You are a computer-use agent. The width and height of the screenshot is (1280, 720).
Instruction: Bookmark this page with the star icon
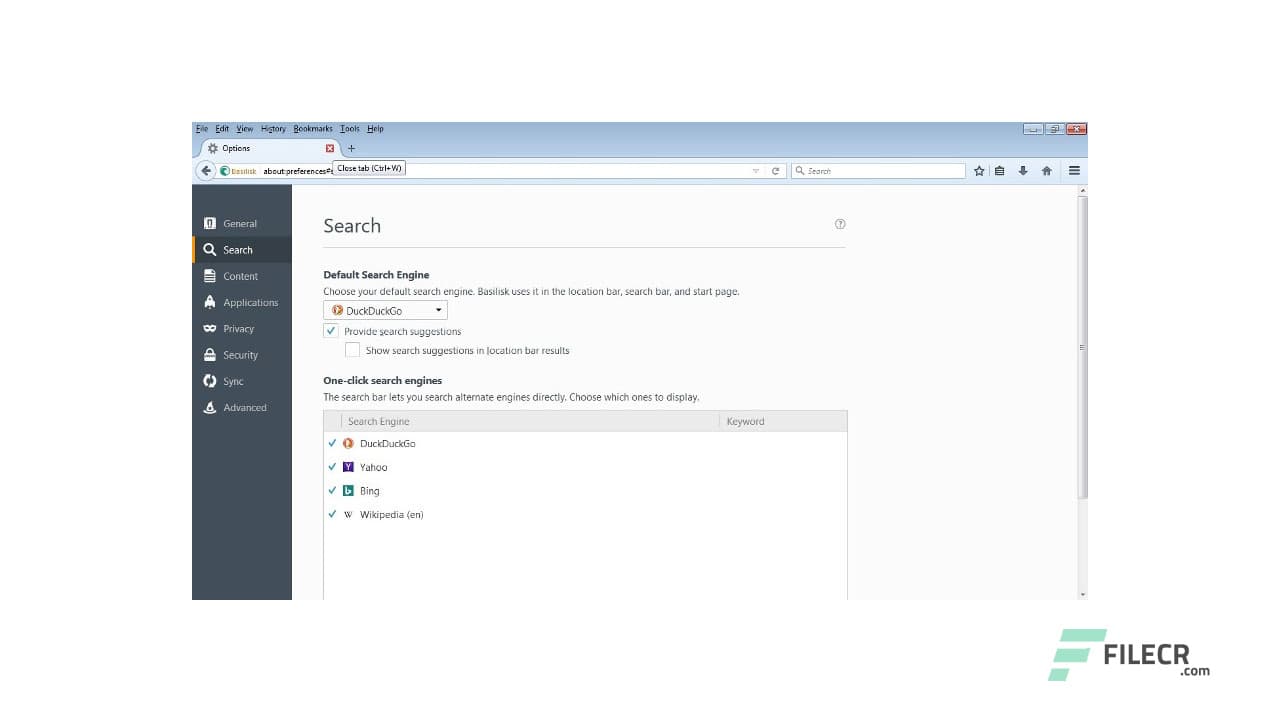coord(979,170)
